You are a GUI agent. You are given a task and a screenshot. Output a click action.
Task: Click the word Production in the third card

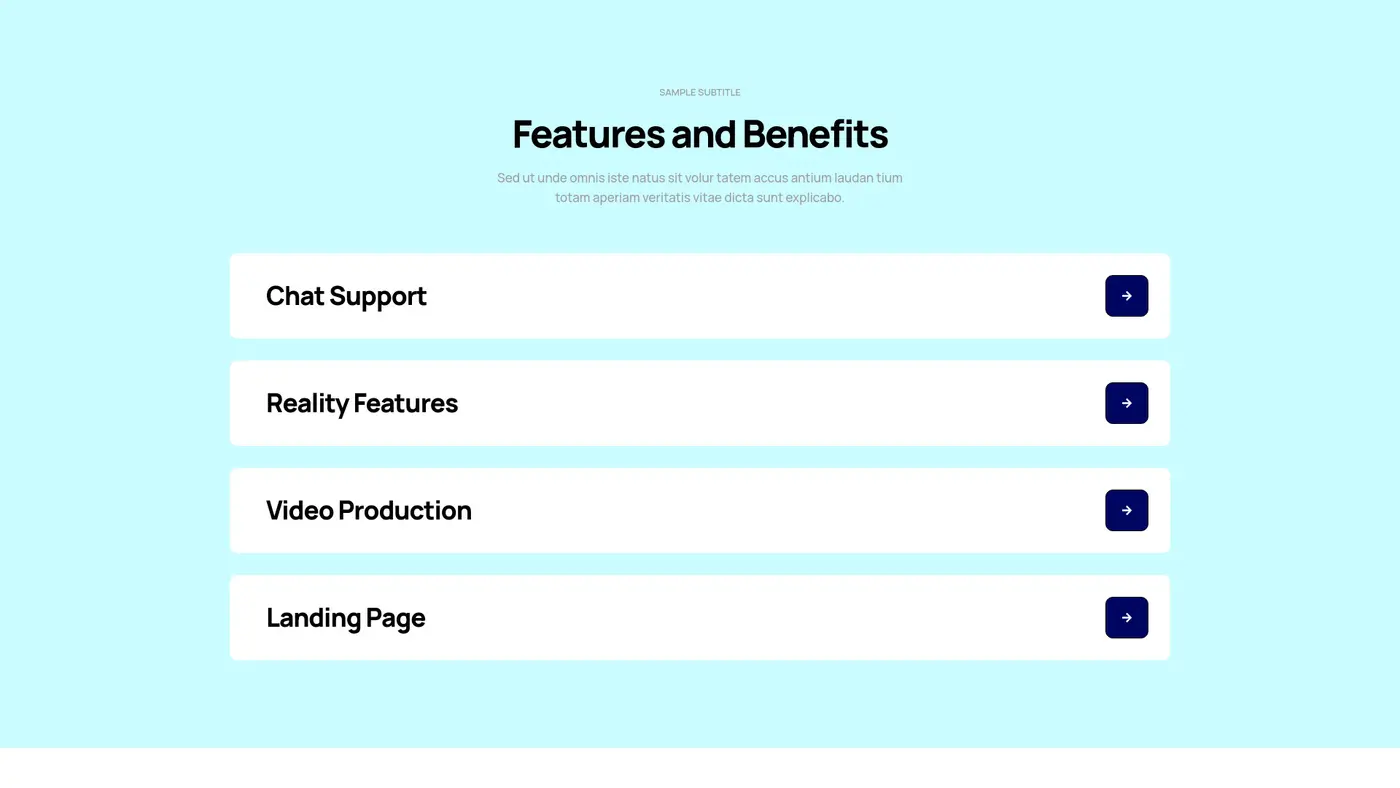(x=404, y=510)
